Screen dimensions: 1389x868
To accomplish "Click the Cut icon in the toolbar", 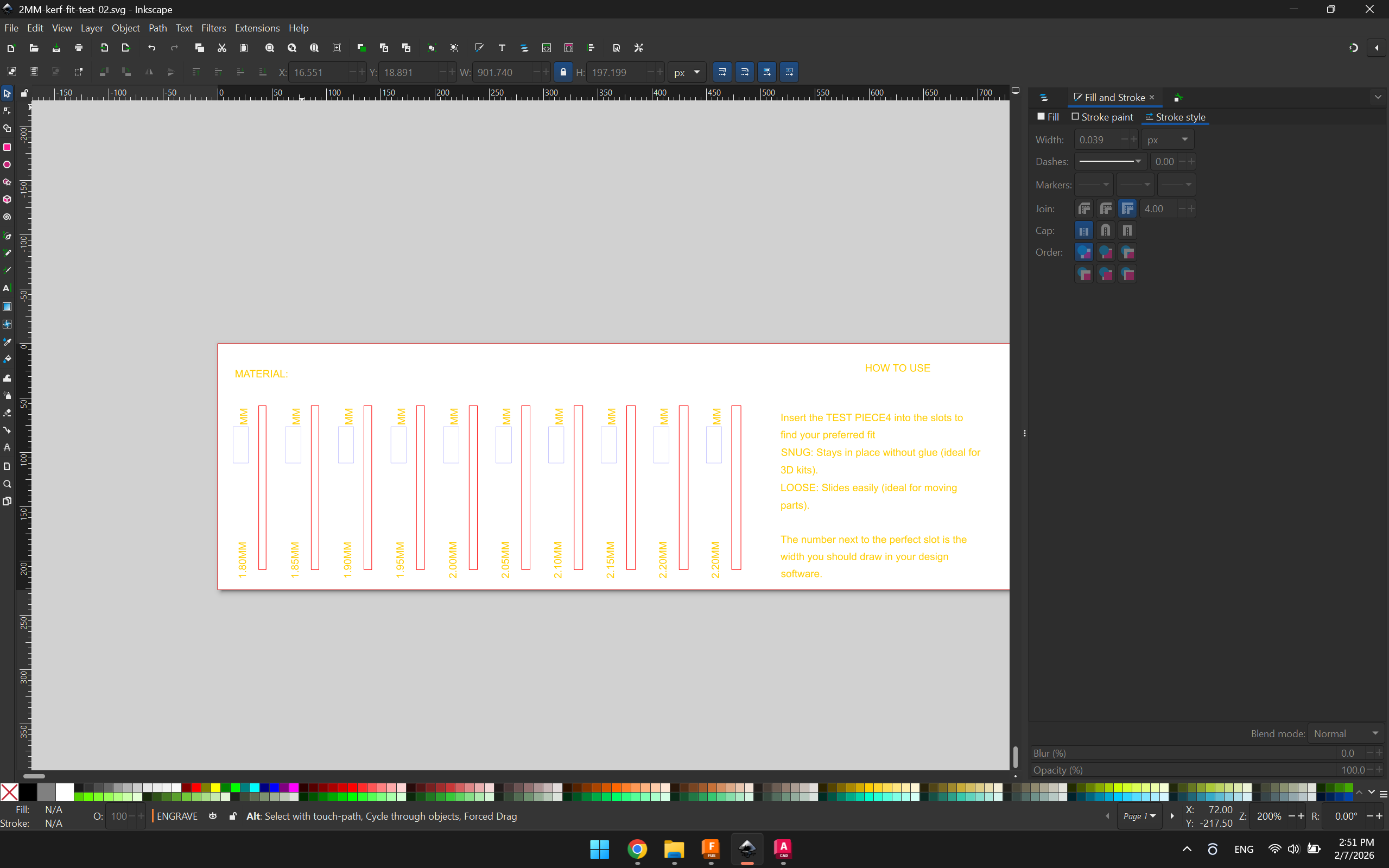I will click(221, 48).
